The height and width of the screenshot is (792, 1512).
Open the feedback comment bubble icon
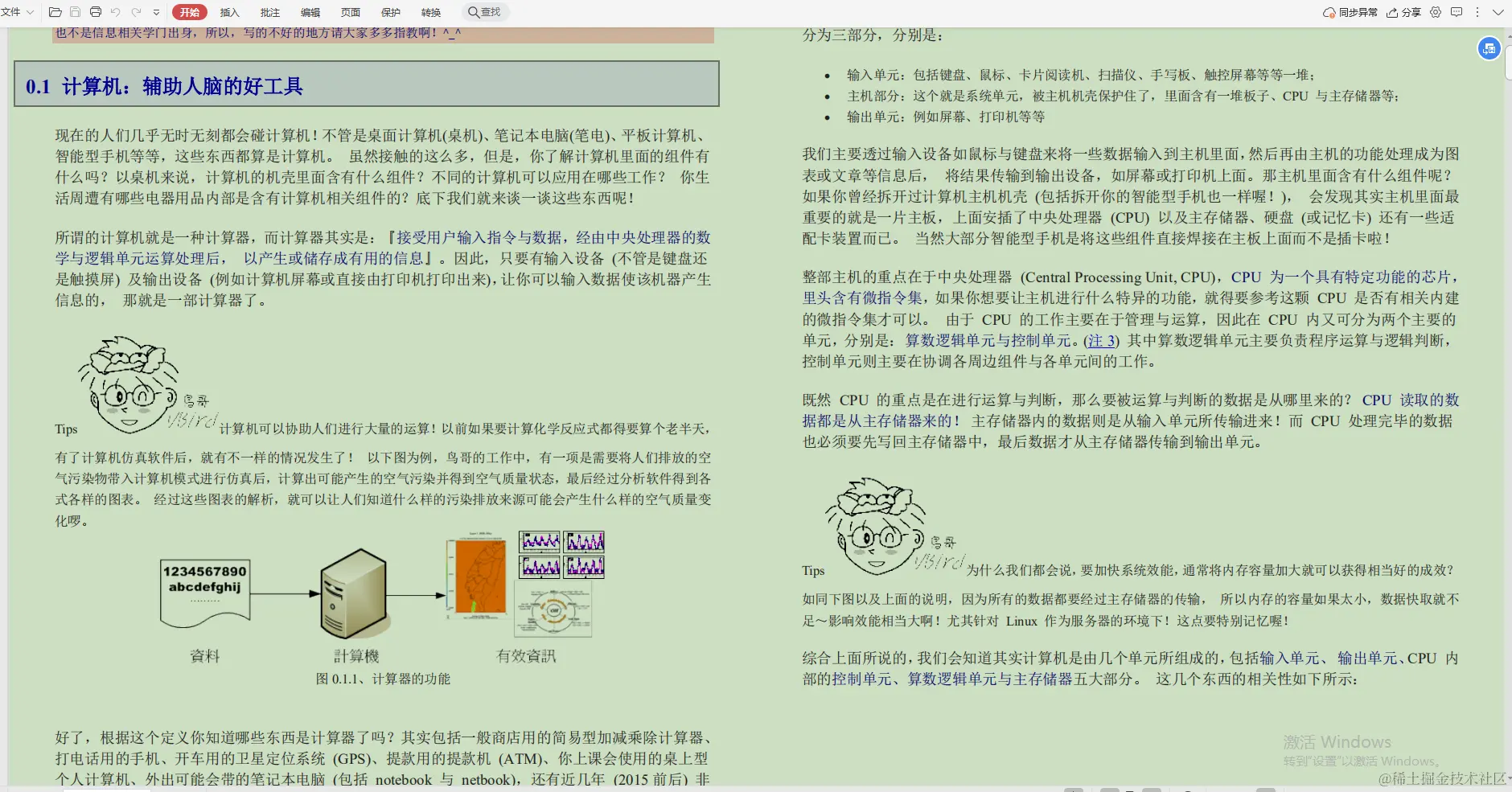pos(1457,13)
